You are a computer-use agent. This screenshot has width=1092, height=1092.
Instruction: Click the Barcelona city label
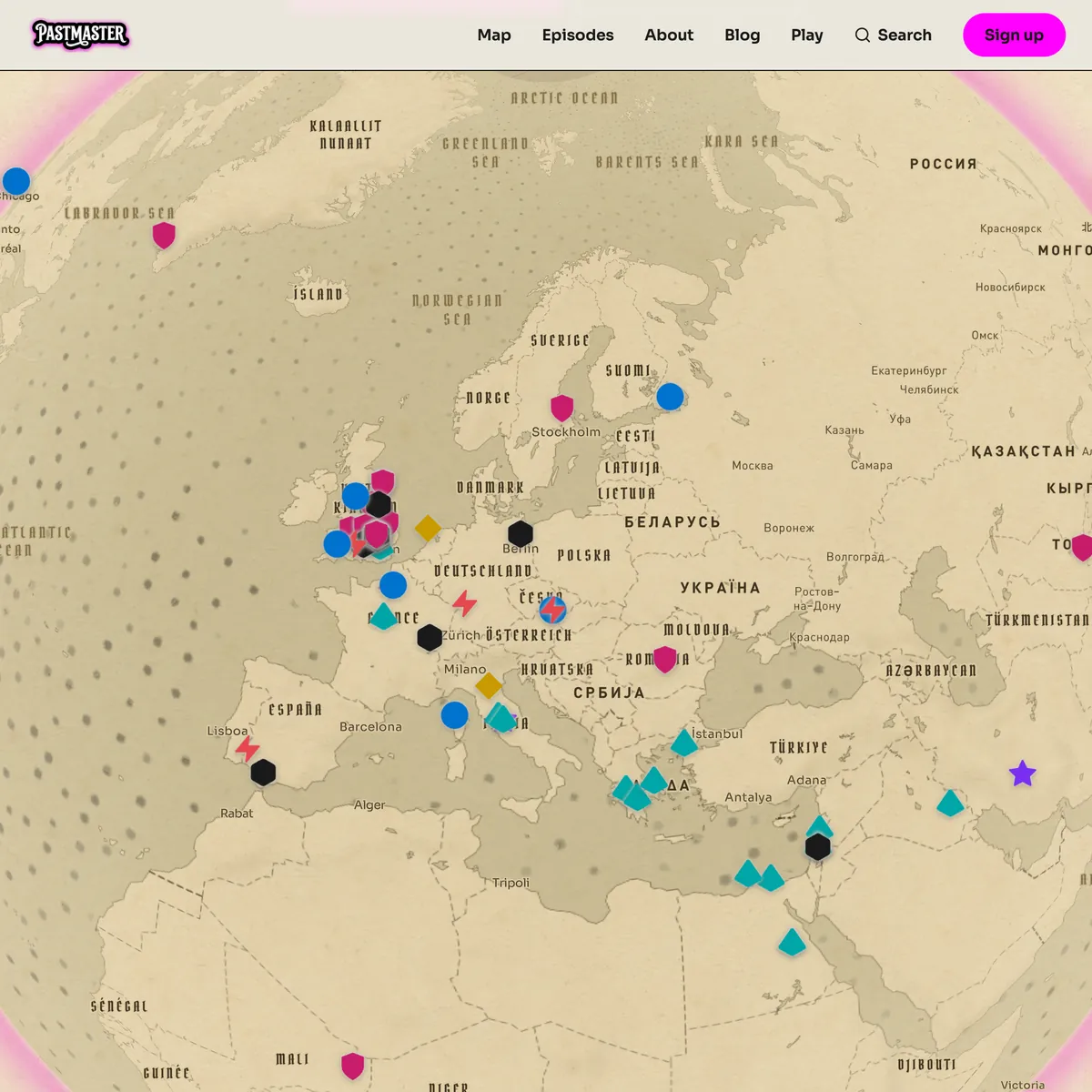370,727
